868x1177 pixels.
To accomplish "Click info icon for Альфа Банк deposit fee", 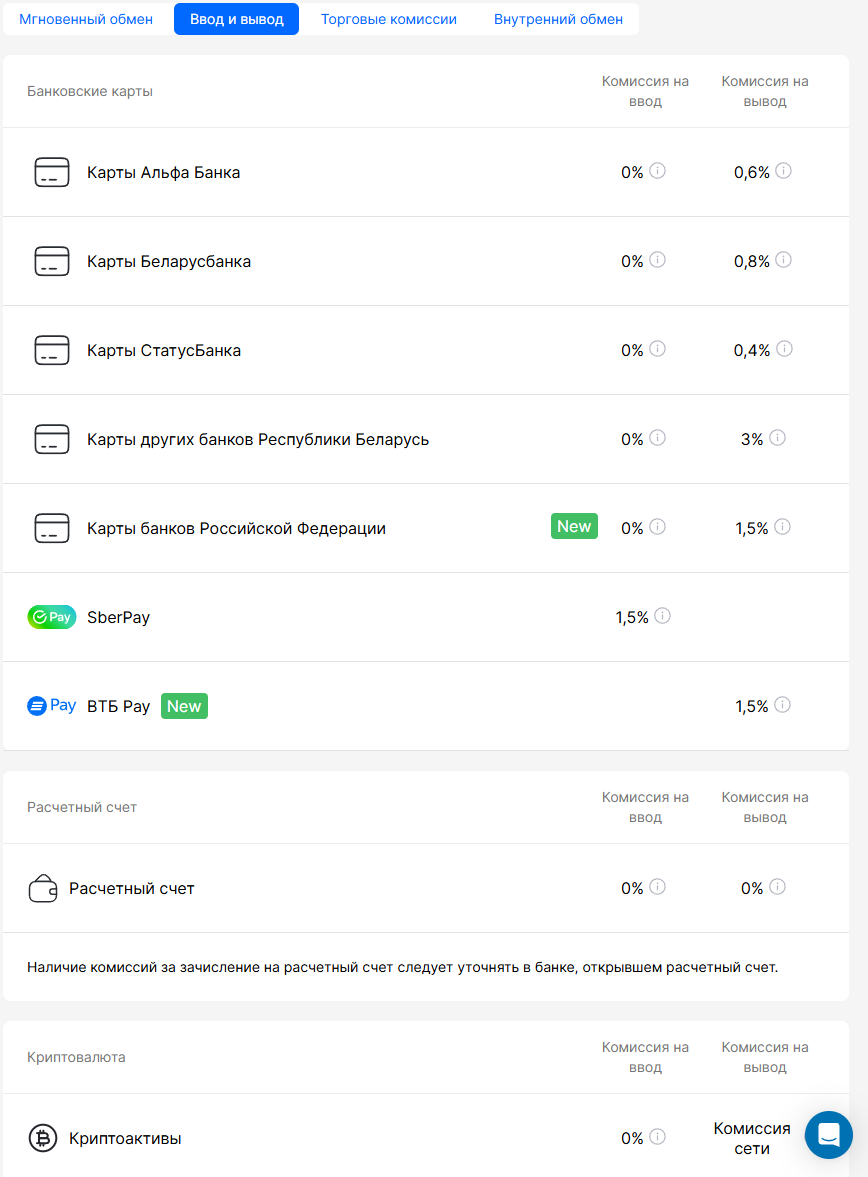I will [657, 171].
